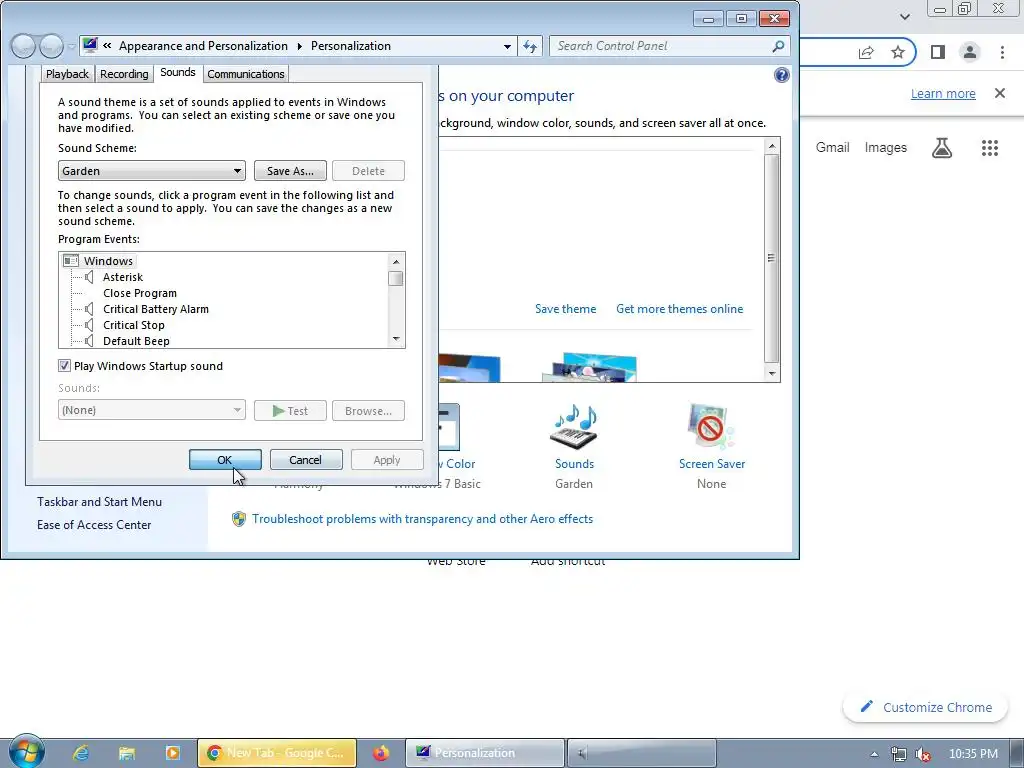
Task: Click the Program Events scrollbar up arrow
Action: (396, 261)
